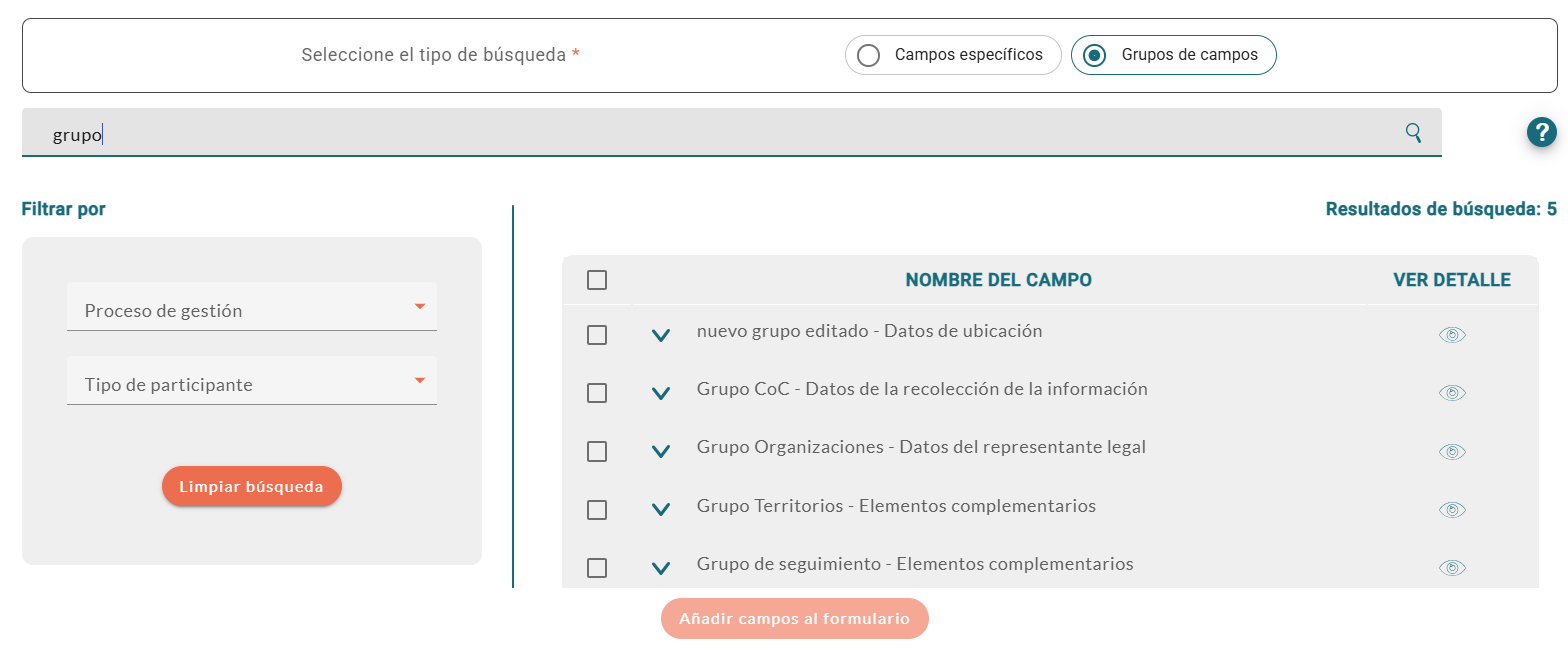View detail of Grupo CoC row
This screenshot has width=1568, height=653.
tap(1452, 393)
